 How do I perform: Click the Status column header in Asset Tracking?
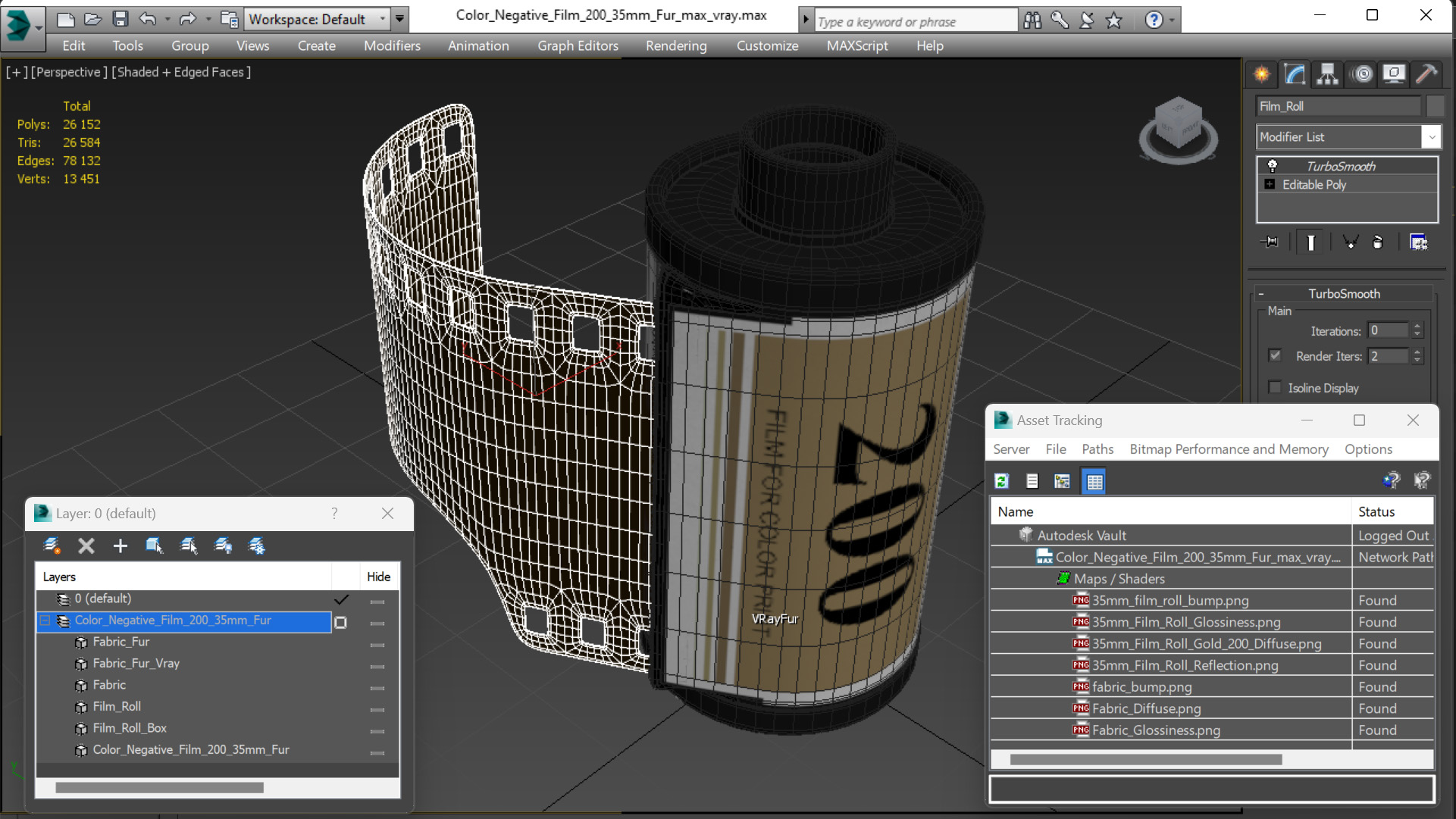click(x=1393, y=511)
